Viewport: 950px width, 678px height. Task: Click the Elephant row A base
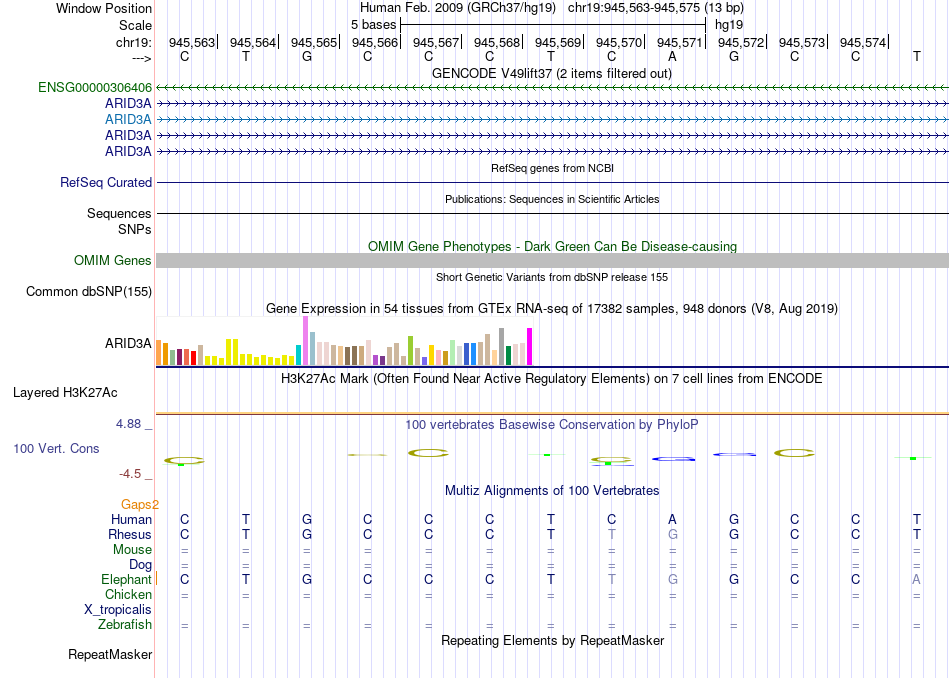tap(916, 579)
